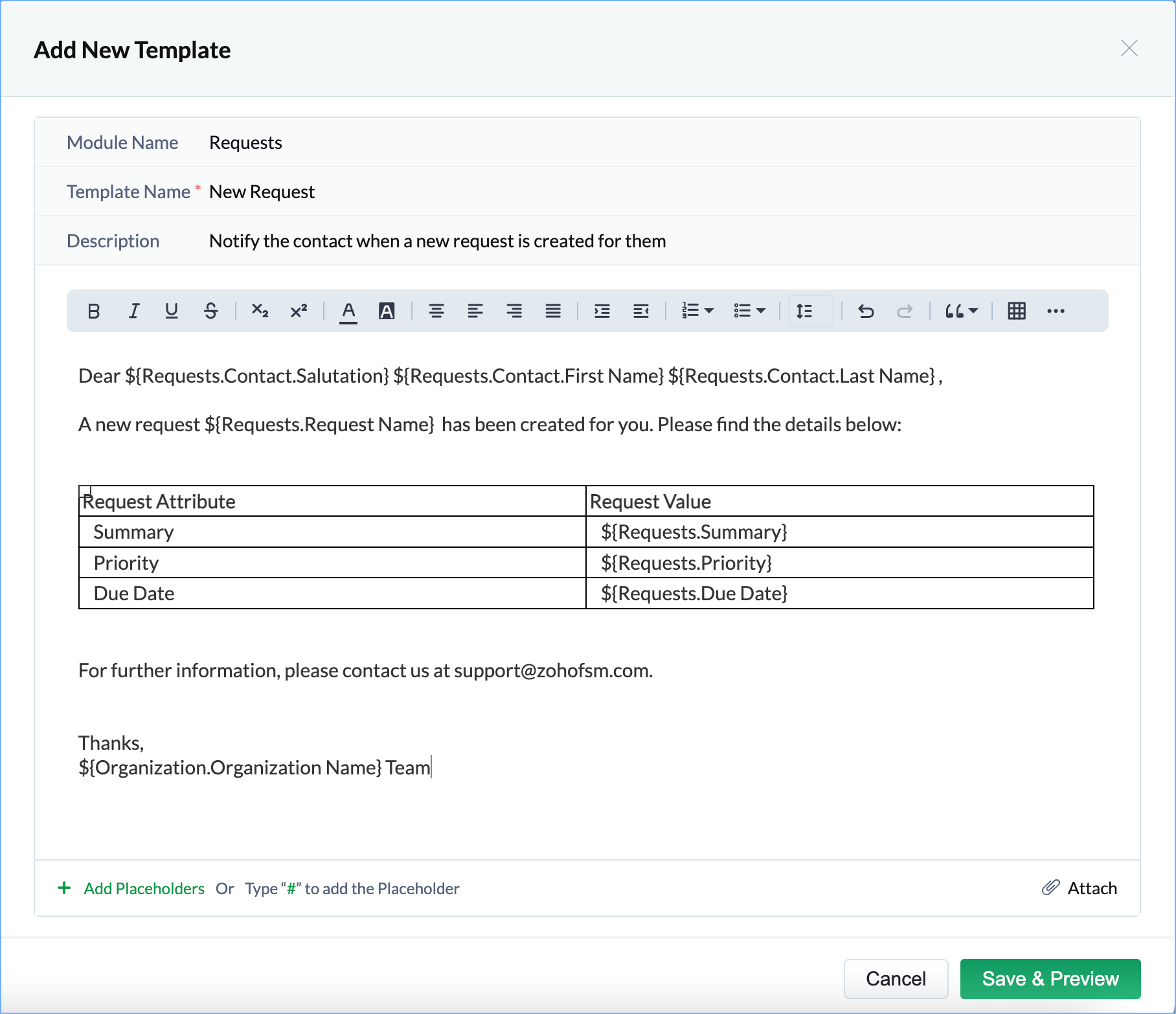
Task: Apply strikethrough to text
Action: click(x=210, y=311)
